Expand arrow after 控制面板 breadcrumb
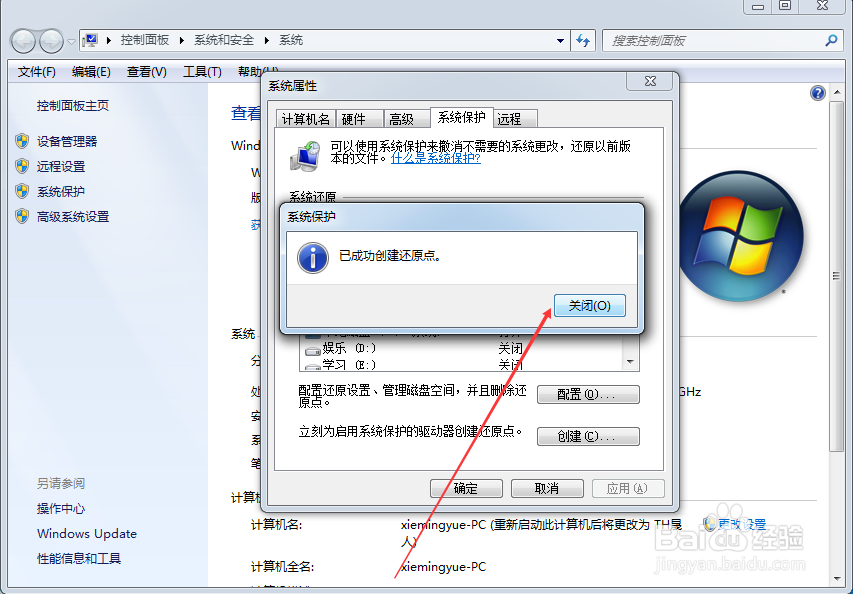Image resolution: width=853 pixels, height=594 pixels. point(182,40)
